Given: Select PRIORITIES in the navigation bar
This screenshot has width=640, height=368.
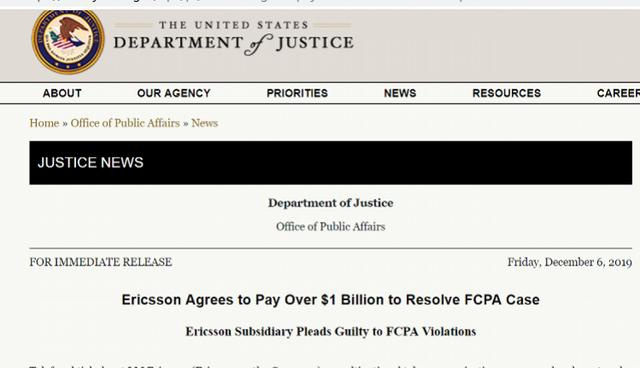Looking at the screenshot, I should [297, 93].
